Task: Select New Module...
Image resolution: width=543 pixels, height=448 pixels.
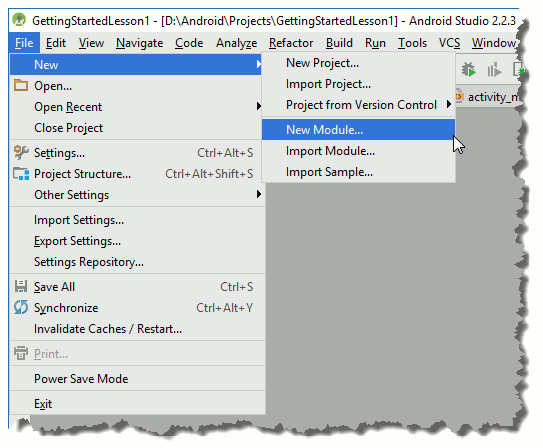Action: (359, 129)
